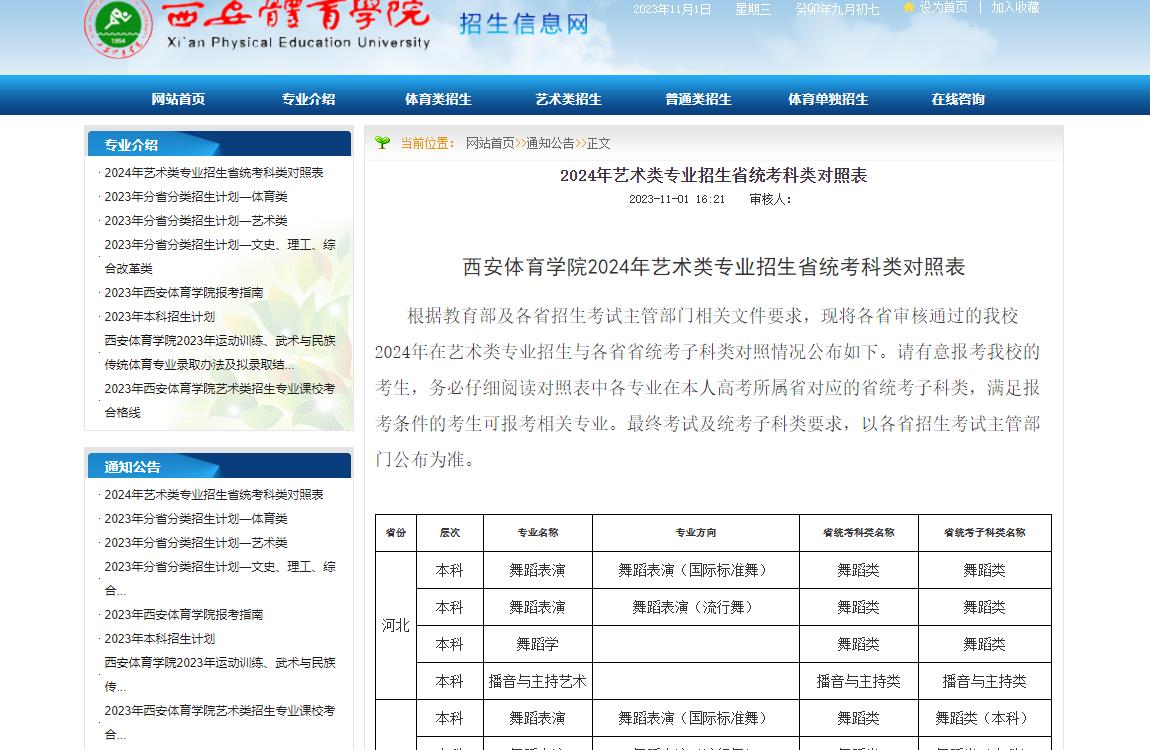The image size is (1150, 750).
Task: Click the 审核人 label
Action: (x=770, y=199)
